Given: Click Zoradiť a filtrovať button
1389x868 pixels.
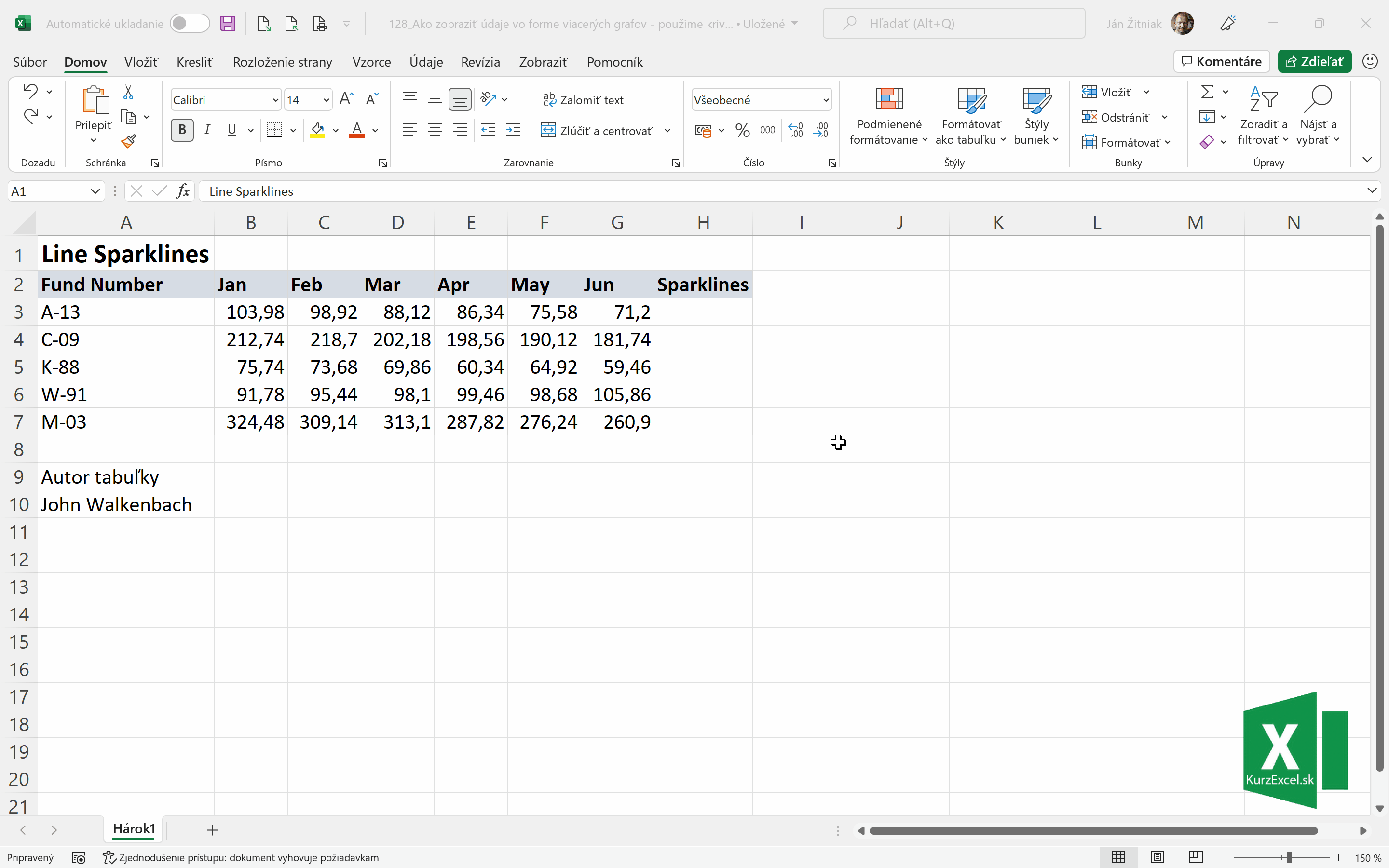Looking at the screenshot, I should pyautogui.click(x=1263, y=117).
